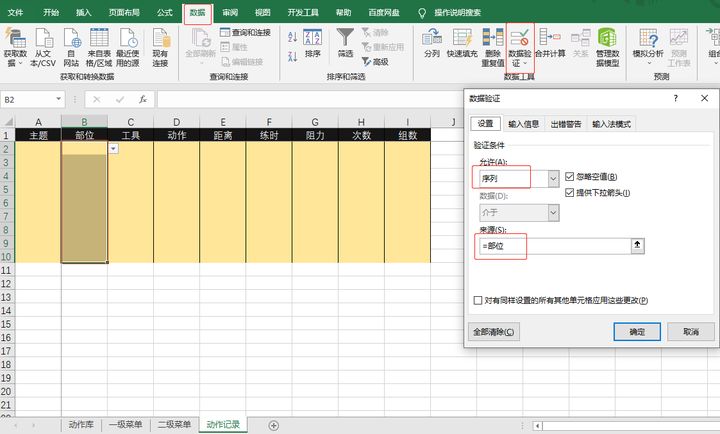
Task: Toggle the 筛选 (Filter) funnel
Action: coord(345,43)
